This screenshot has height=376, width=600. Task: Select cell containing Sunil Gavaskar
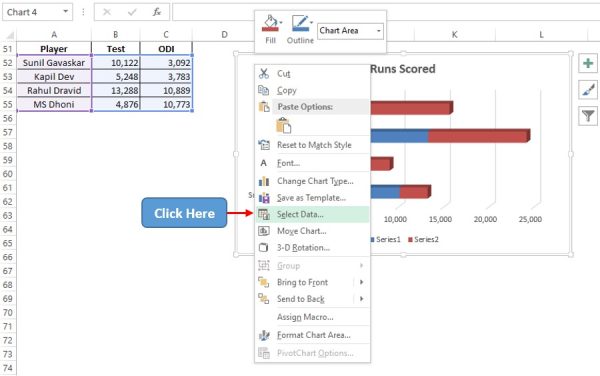[x=54, y=63]
